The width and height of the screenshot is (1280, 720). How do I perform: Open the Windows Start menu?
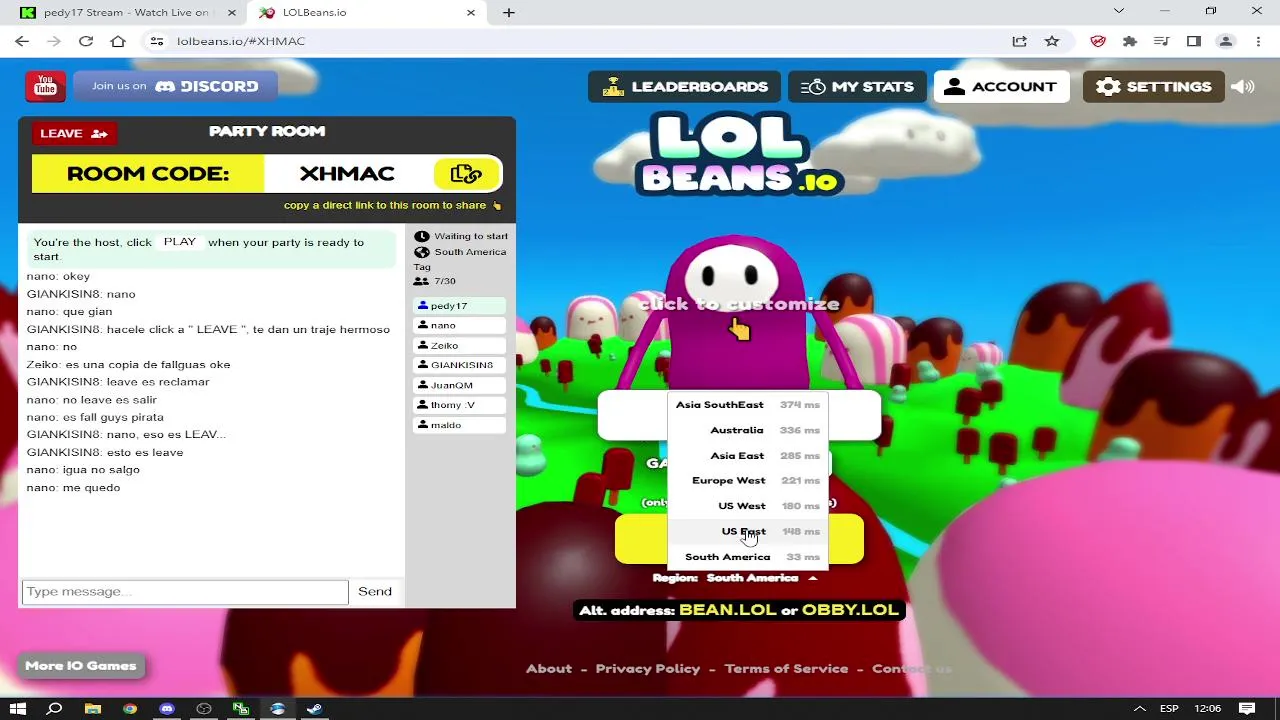[18, 709]
